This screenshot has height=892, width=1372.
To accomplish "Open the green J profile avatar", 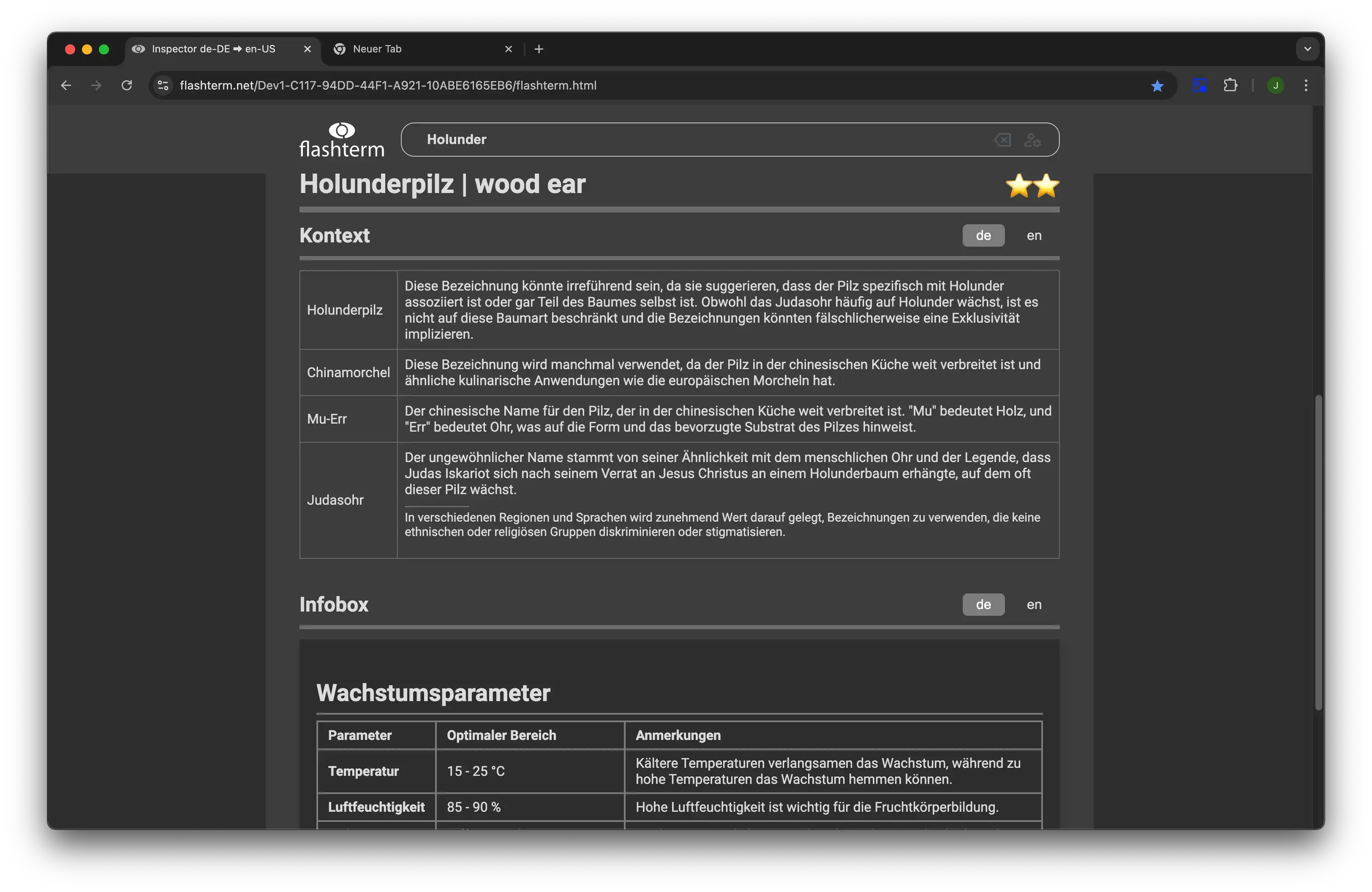I will [1275, 86].
